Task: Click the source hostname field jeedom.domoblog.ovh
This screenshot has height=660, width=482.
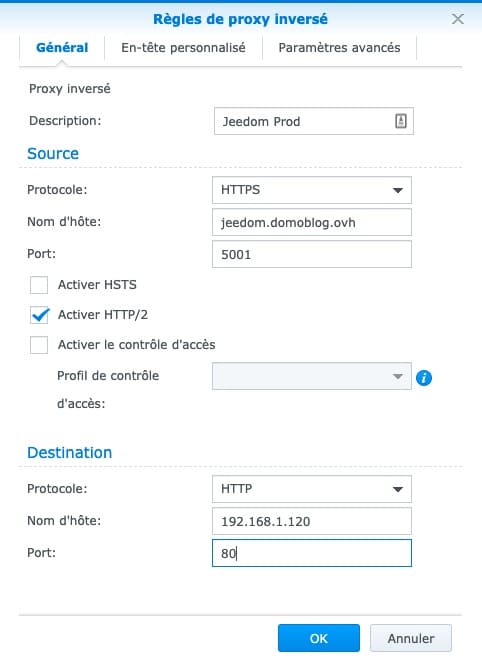Action: pos(312,222)
